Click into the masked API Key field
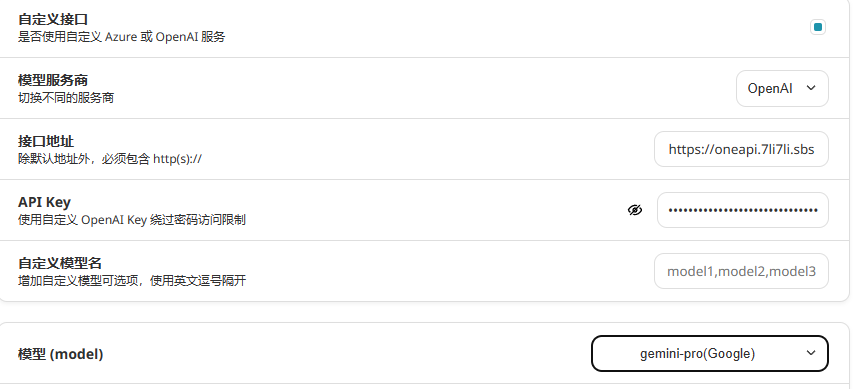Image resolution: width=867 pixels, height=389 pixels. tap(743, 210)
